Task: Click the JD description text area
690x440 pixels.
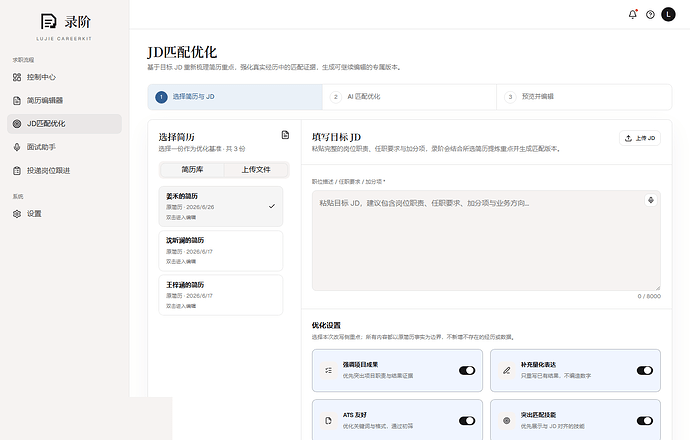Action: pyautogui.click(x=486, y=241)
